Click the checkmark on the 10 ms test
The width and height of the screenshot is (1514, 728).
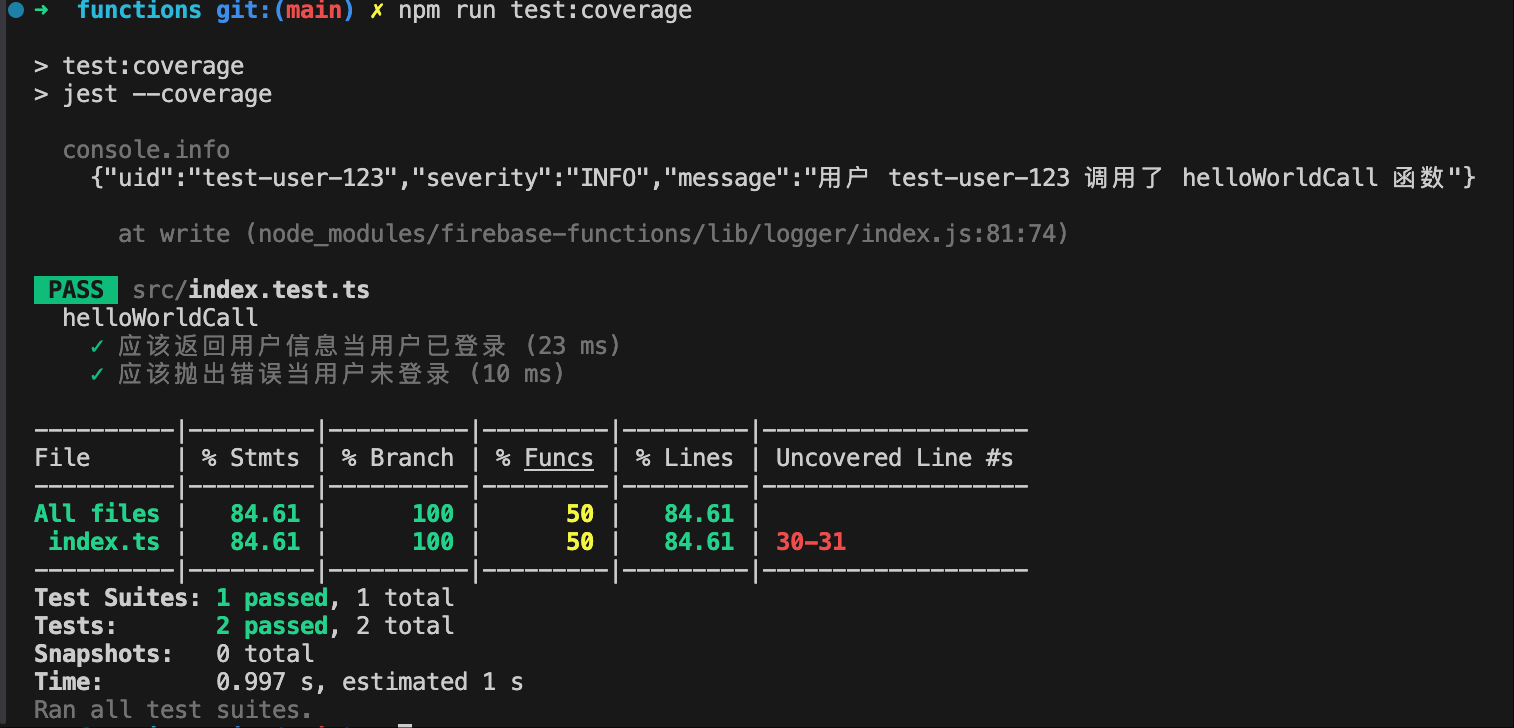tap(97, 374)
